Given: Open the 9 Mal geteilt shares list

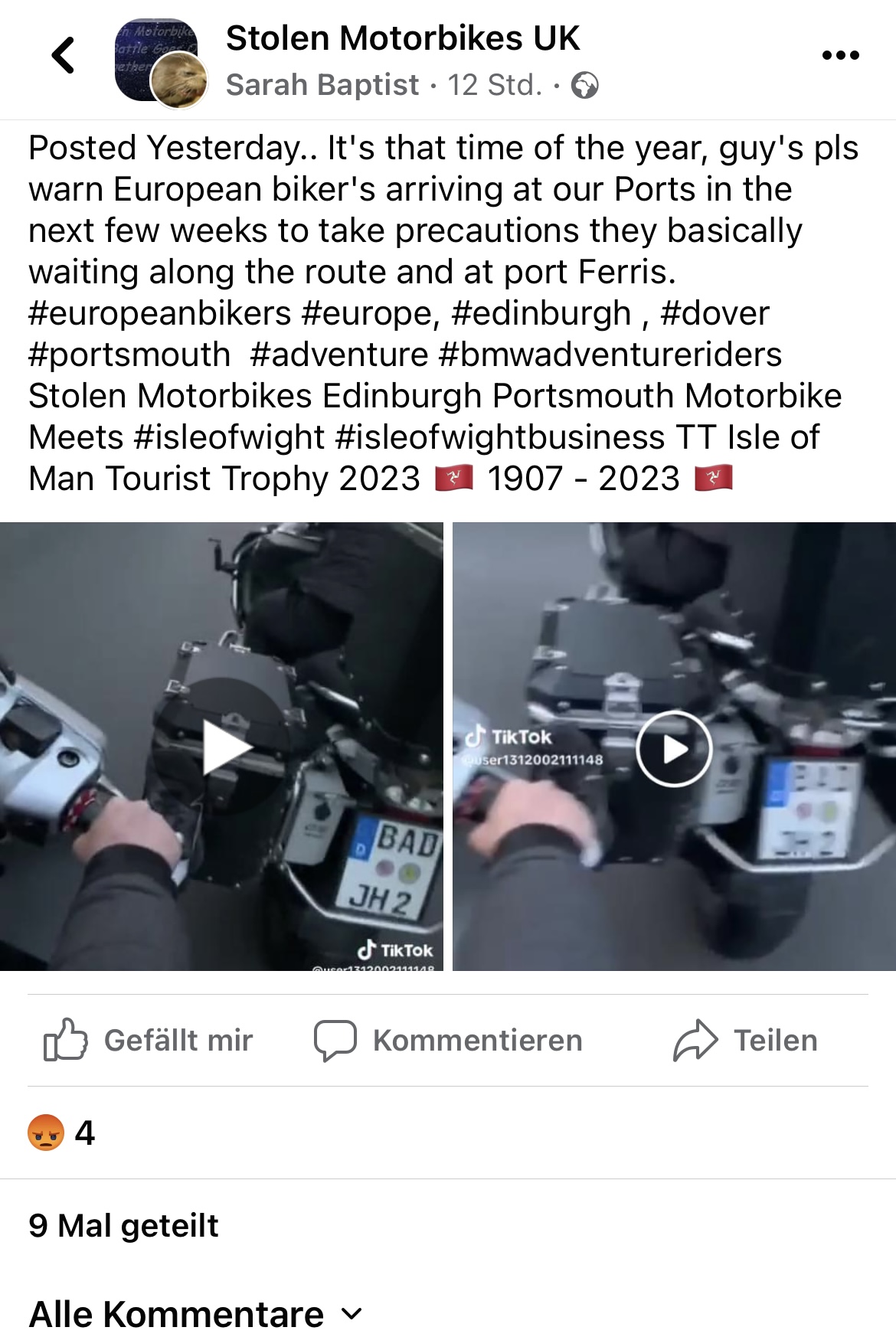Looking at the screenshot, I should tap(123, 1225).
